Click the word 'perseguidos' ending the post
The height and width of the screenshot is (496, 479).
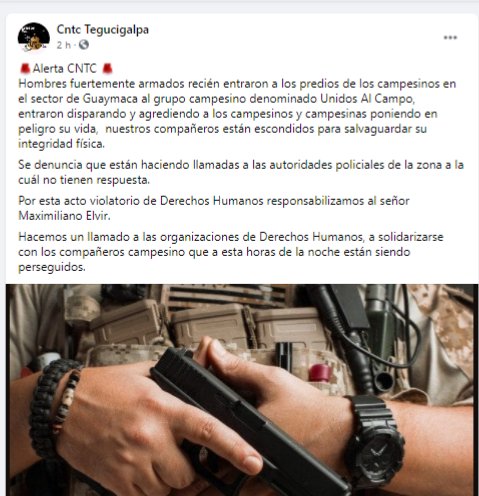click(52, 267)
